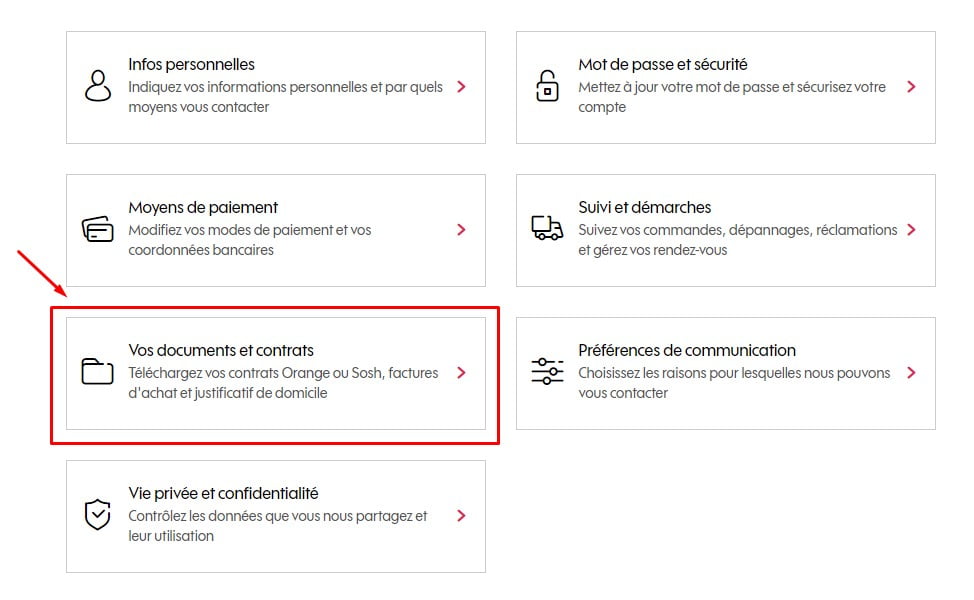Select the Mot de passe et sécurité title
Viewport: 974px width, 600px height.
[x=662, y=65]
